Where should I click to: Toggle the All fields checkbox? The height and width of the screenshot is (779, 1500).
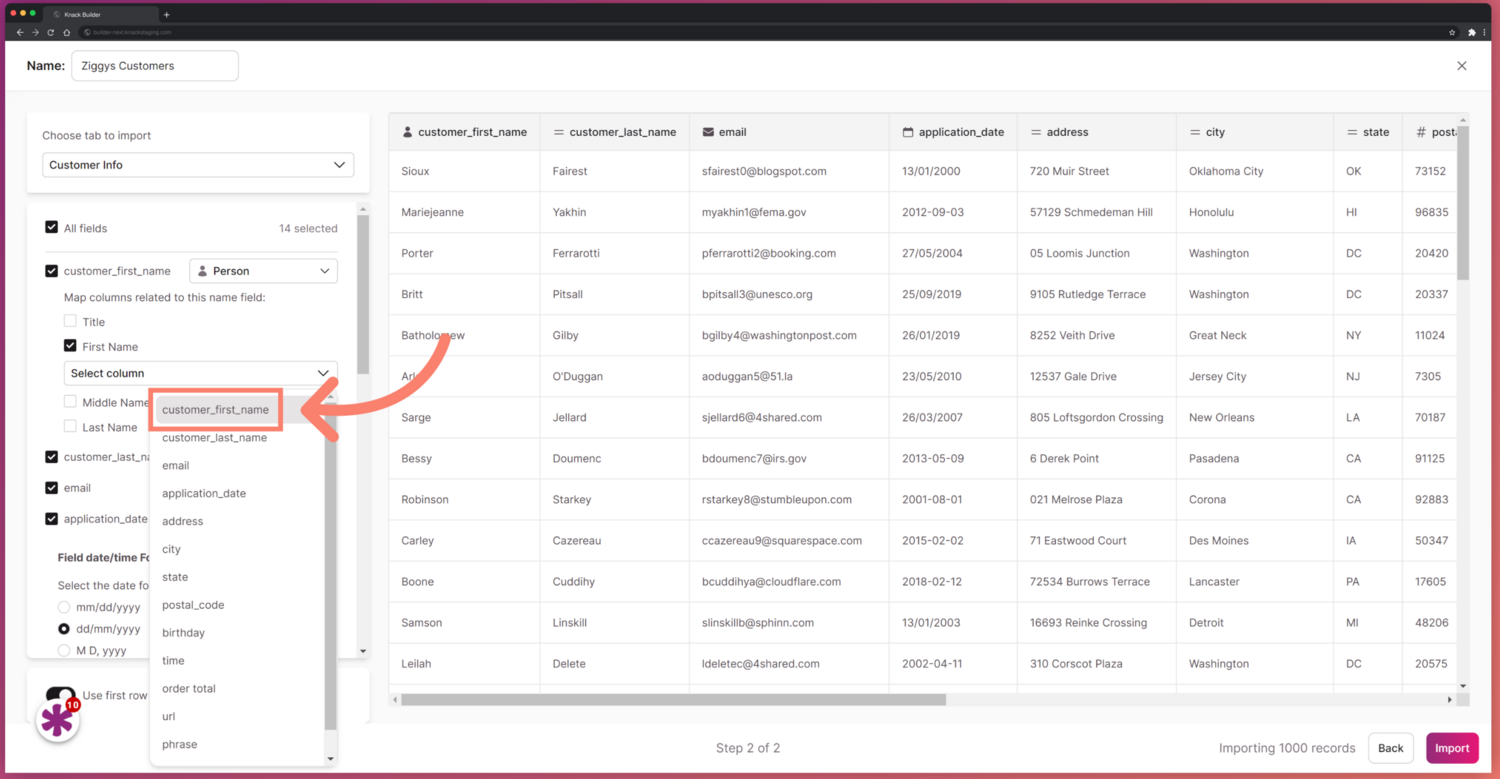tap(52, 228)
